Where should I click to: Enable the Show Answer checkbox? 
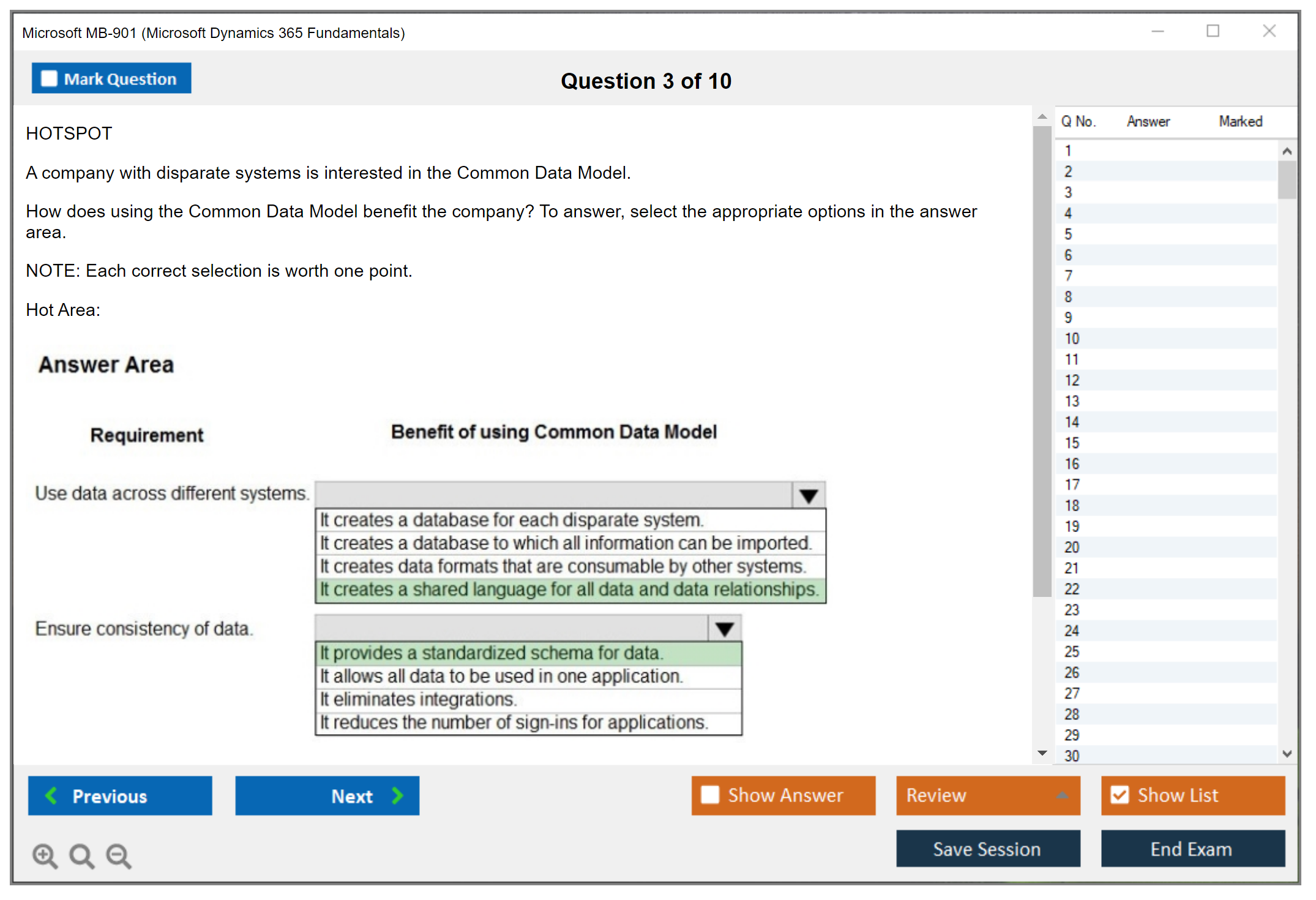pyautogui.click(x=710, y=795)
